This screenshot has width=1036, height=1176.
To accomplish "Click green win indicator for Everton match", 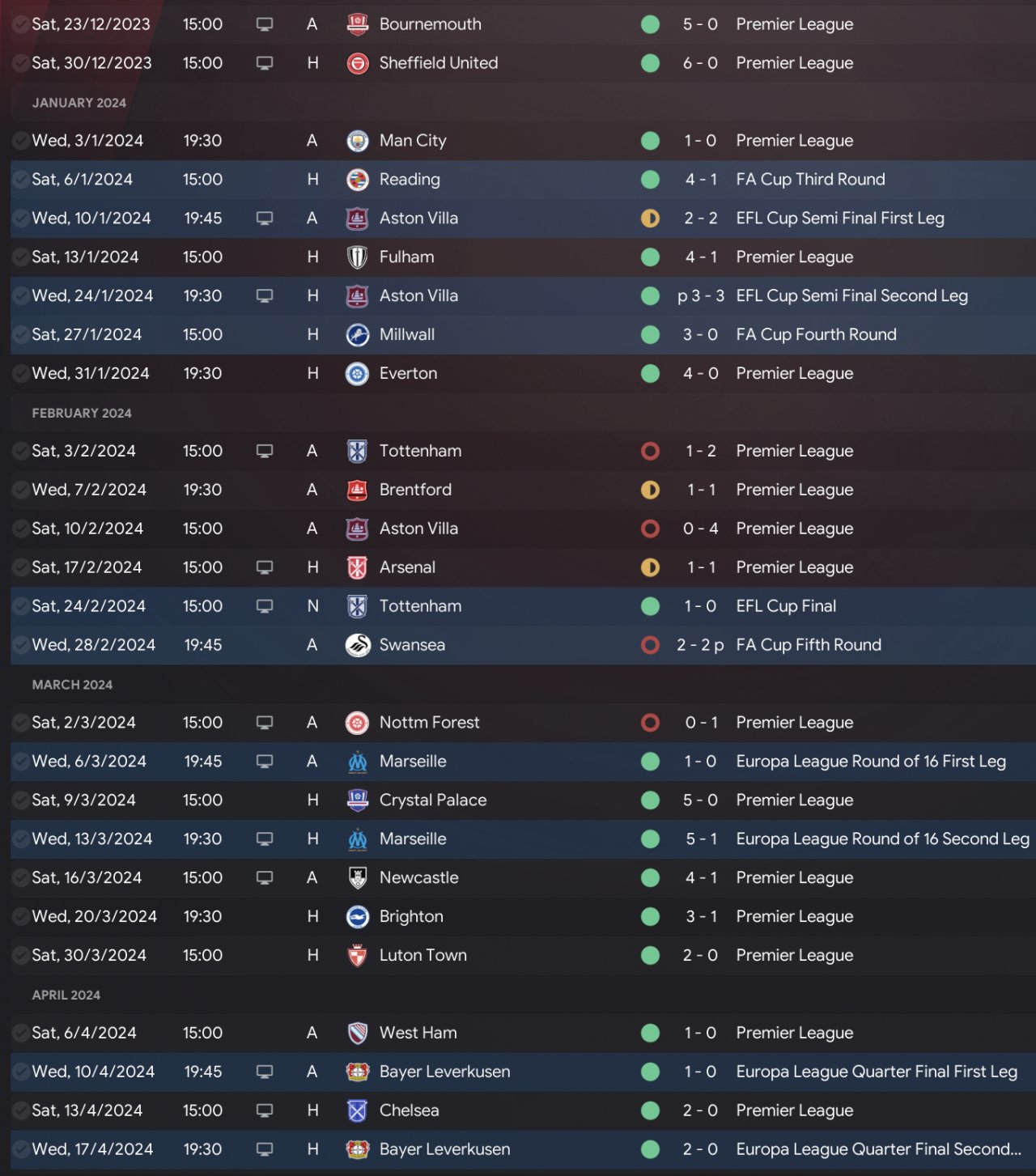I will point(650,374).
